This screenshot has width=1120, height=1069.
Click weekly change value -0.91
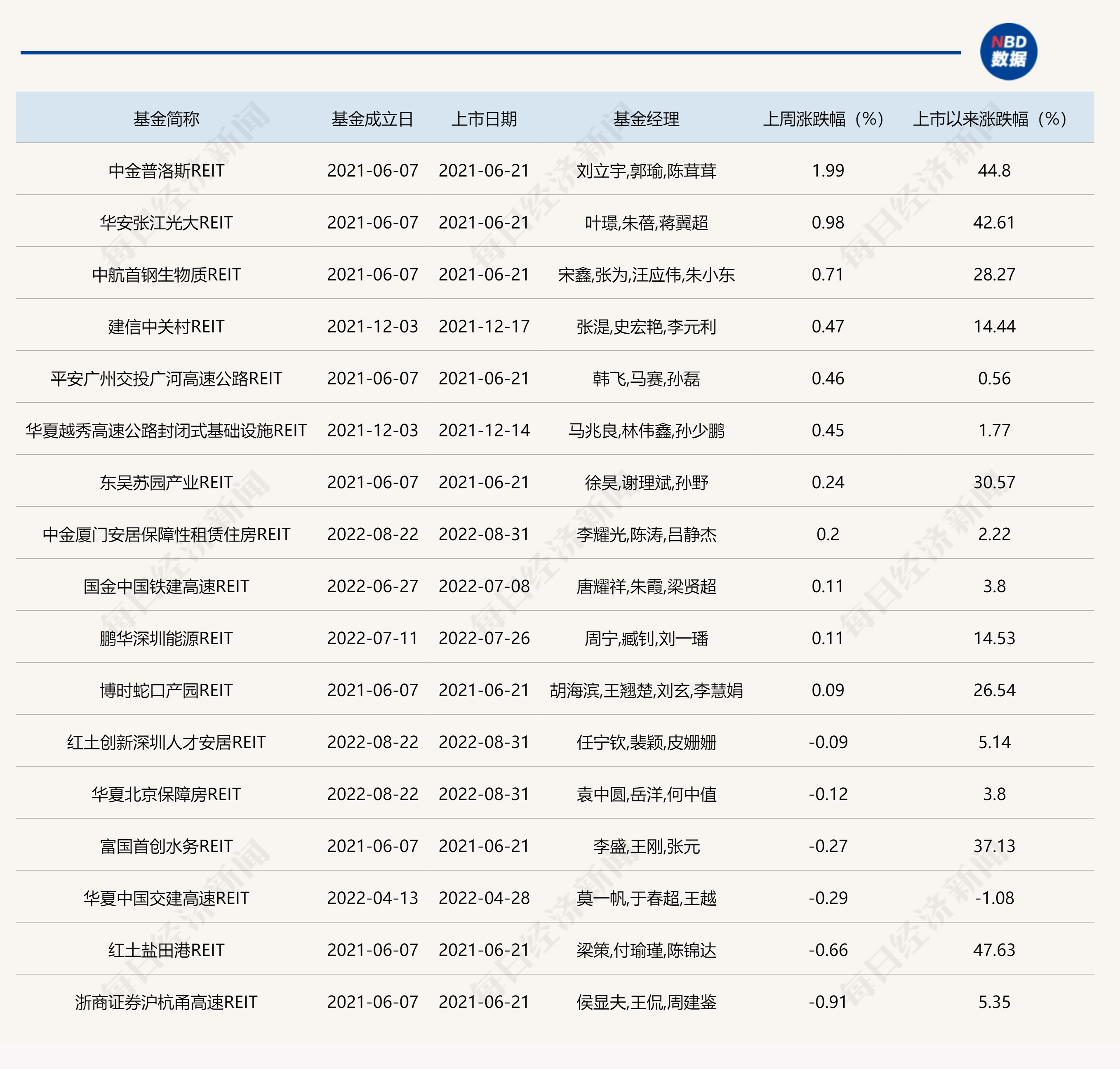point(828,1002)
